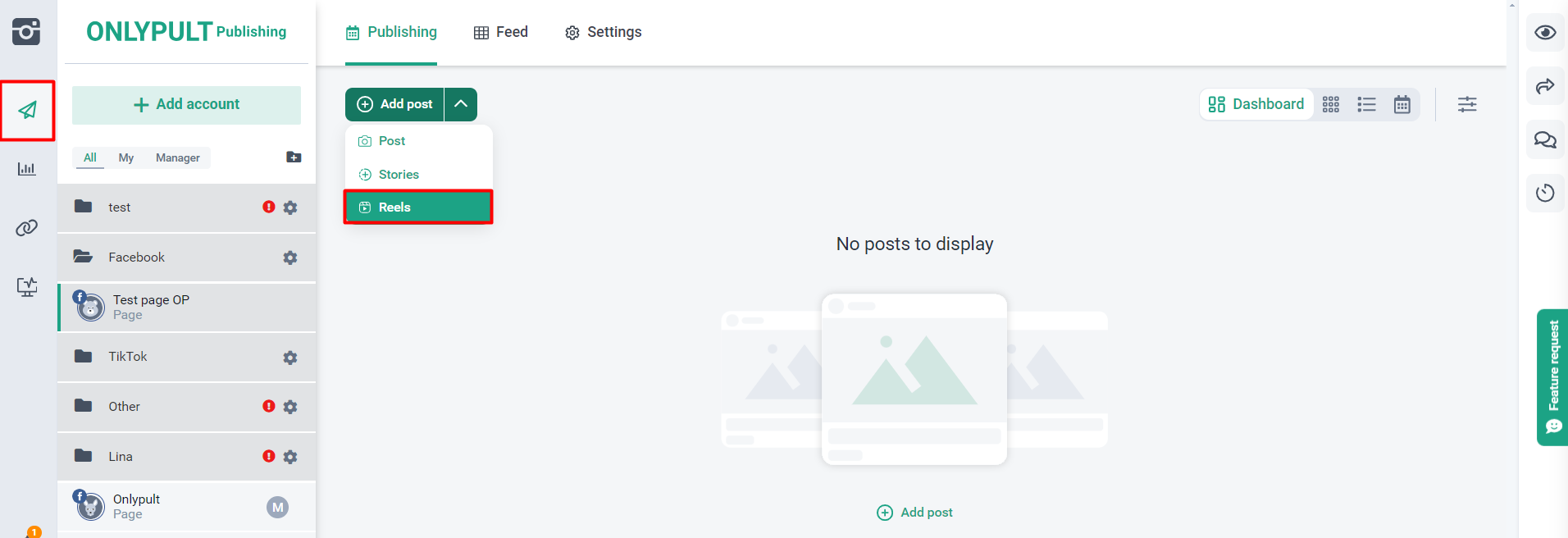This screenshot has height=538, width=1568.
Task: Click the Add post link below placeholder
Action: pyautogui.click(x=915, y=513)
